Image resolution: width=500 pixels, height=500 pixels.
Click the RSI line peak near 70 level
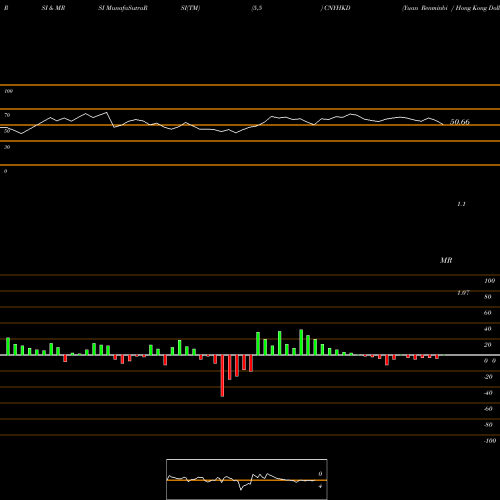point(107,113)
